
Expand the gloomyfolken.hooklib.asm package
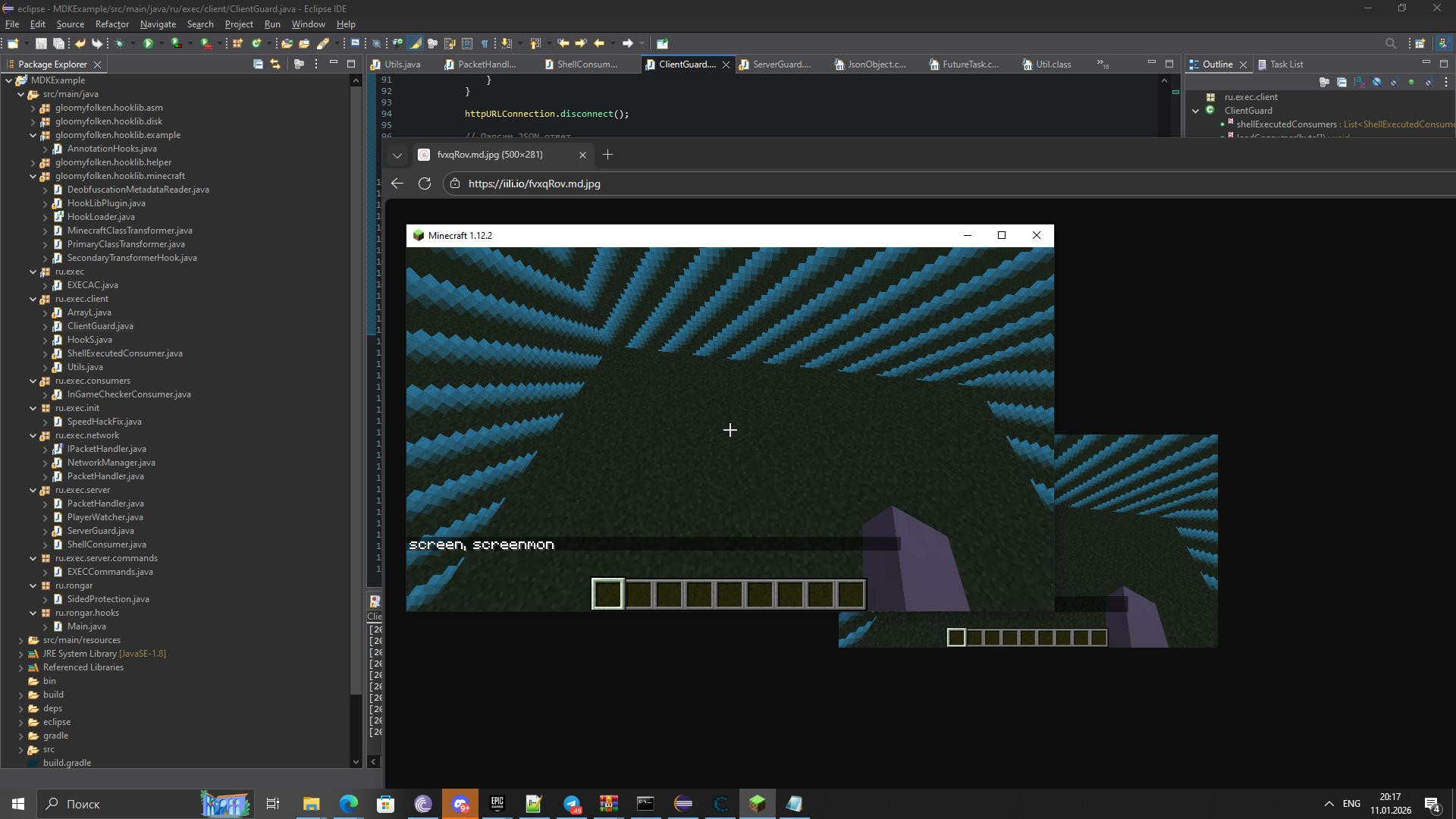(x=33, y=108)
